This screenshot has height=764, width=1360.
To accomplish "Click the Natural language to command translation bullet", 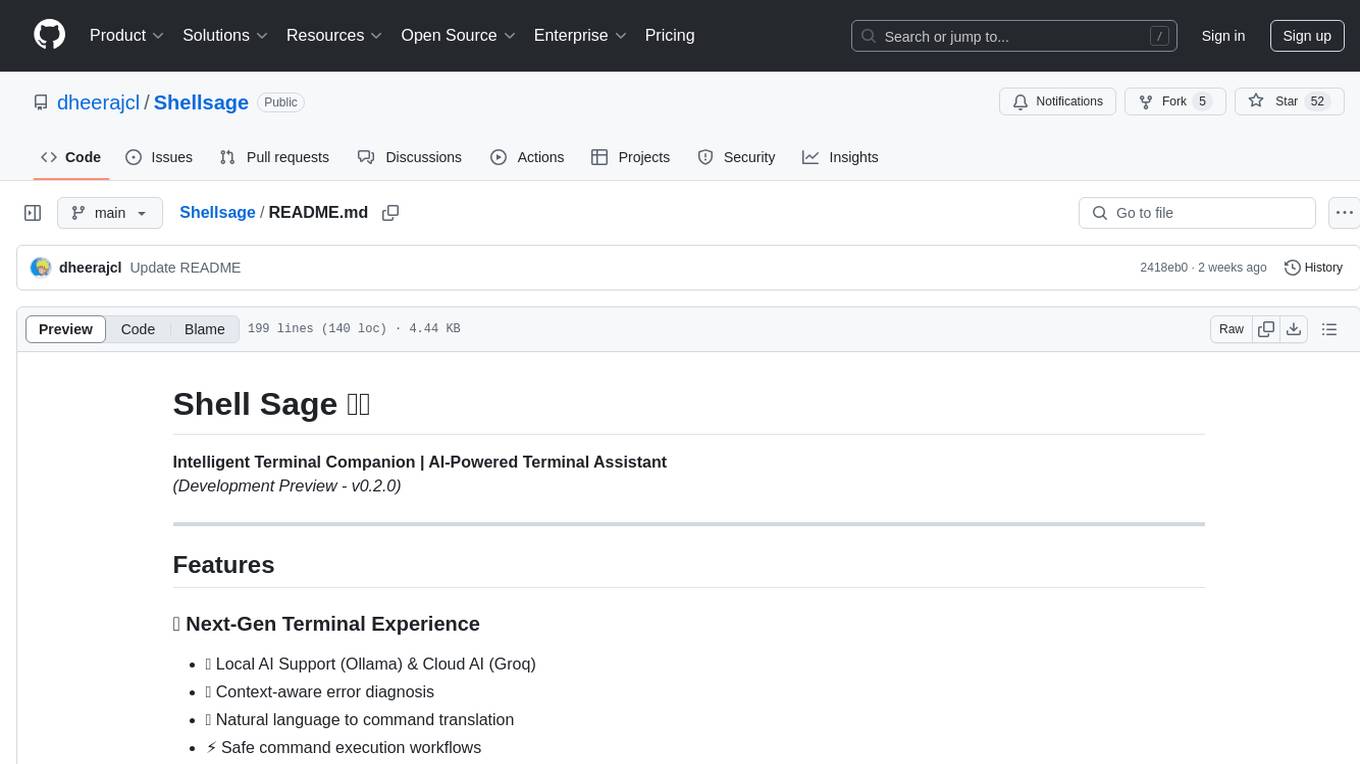I will [x=360, y=720].
